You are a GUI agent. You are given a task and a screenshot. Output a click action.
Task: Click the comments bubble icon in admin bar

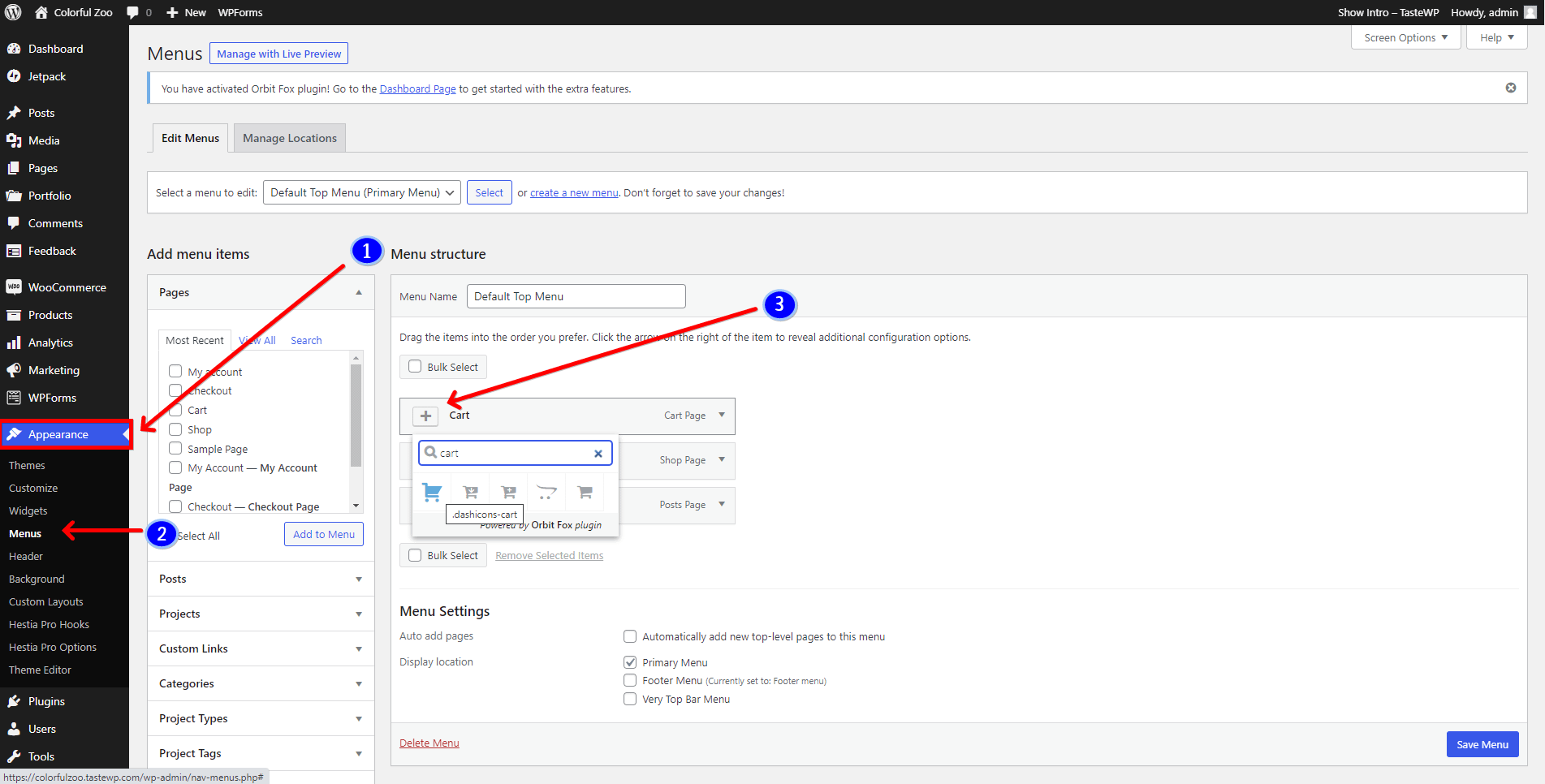133,12
